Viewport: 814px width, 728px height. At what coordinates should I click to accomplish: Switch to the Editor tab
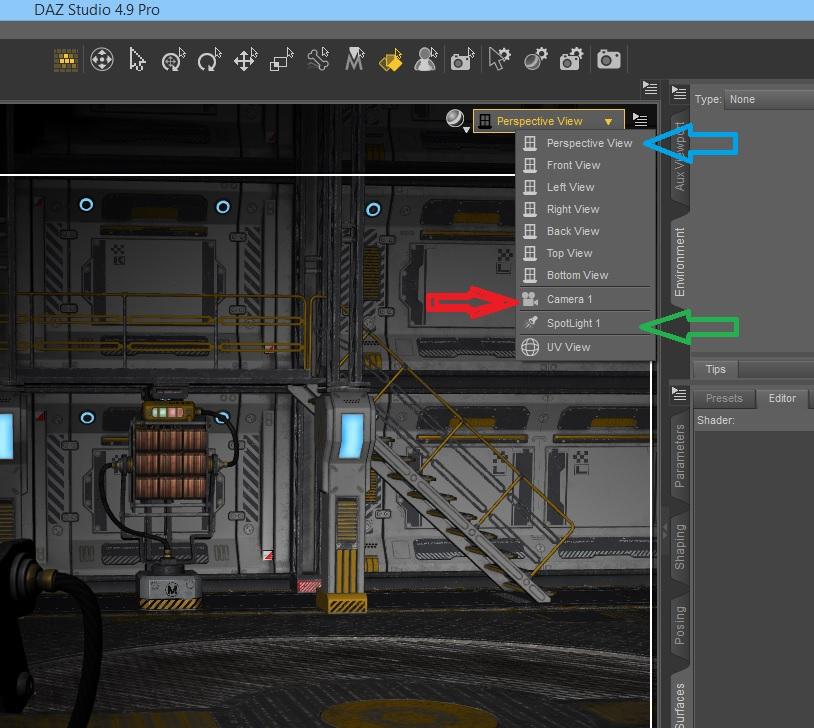tap(782, 398)
